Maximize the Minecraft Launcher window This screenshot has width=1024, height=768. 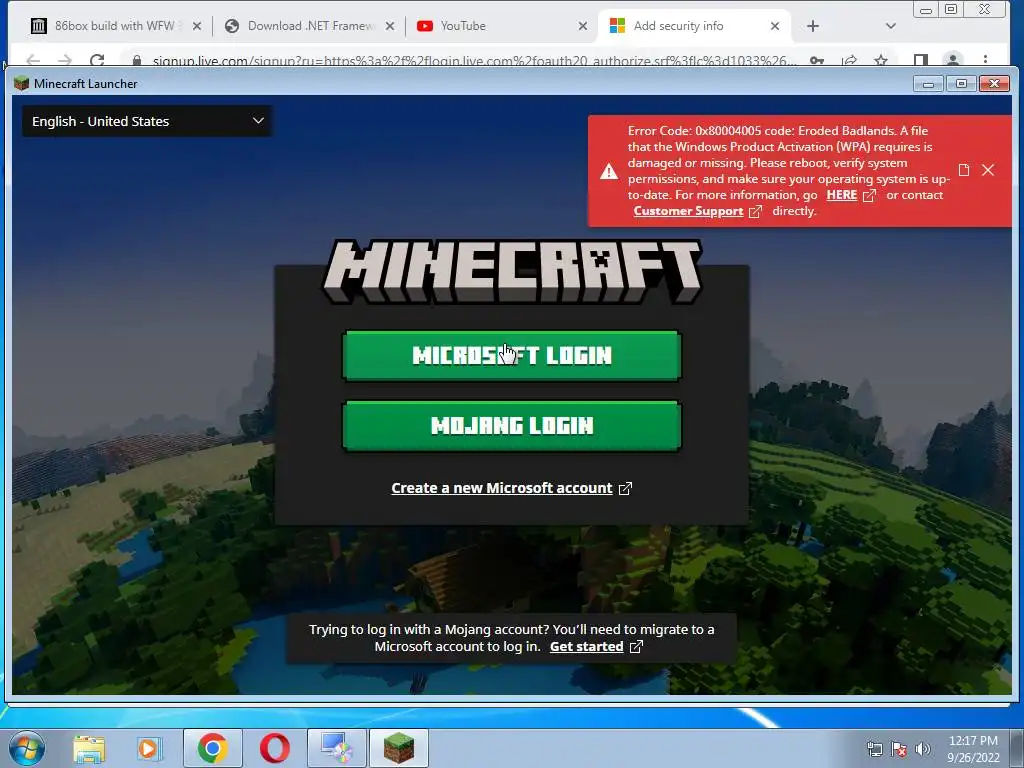click(961, 84)
